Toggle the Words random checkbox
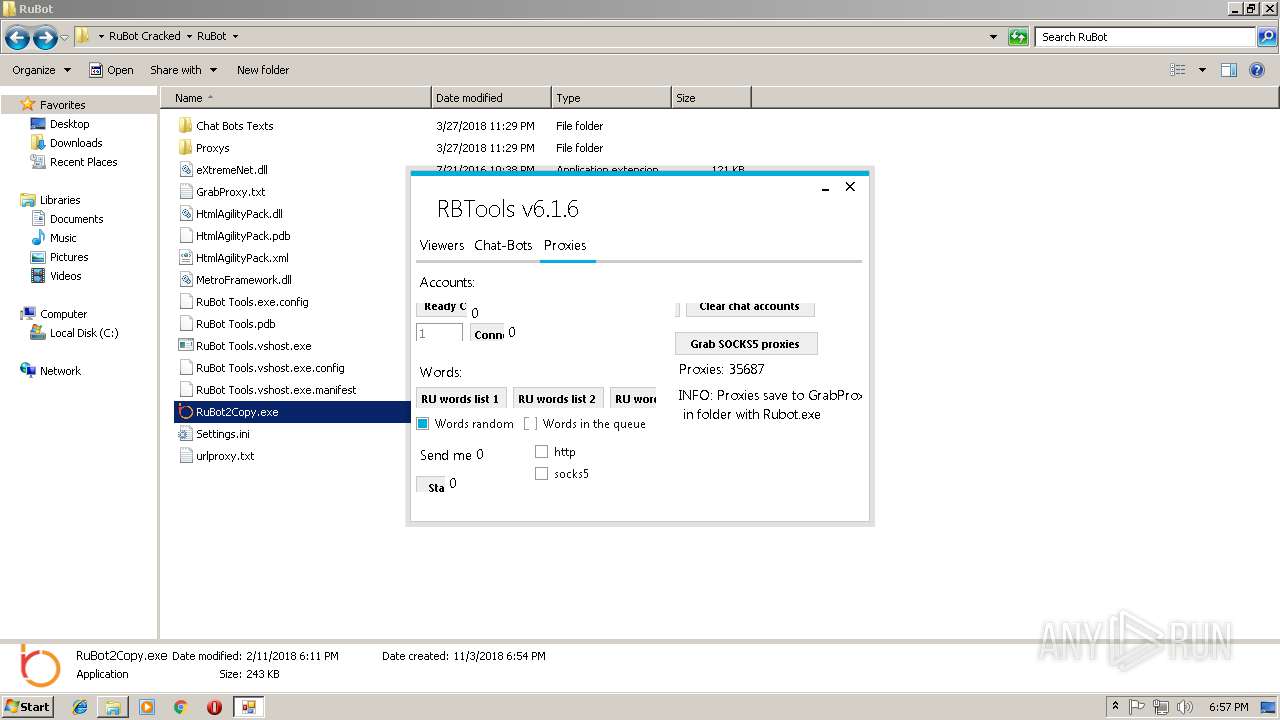The image size is (1280, 720). [x=422, y=424]
